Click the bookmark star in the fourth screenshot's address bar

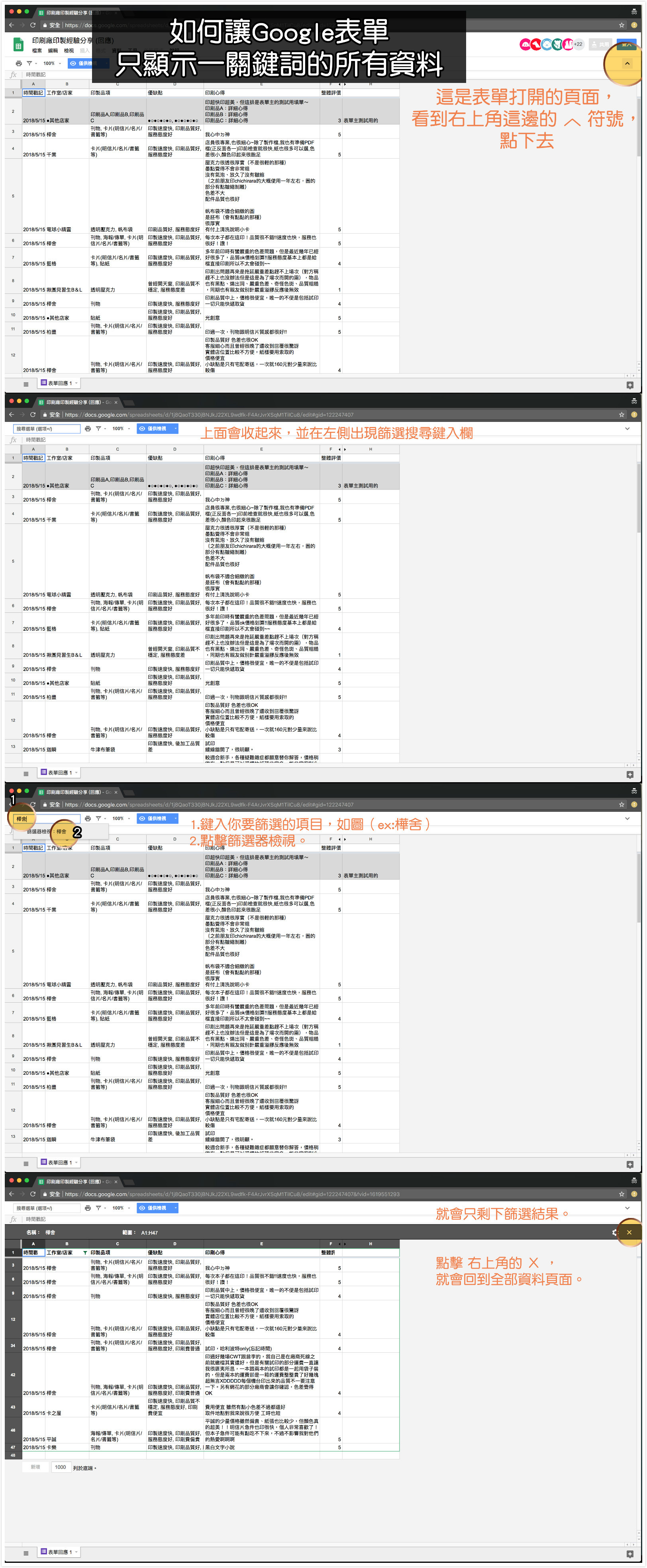click(x=622, y=1194)
